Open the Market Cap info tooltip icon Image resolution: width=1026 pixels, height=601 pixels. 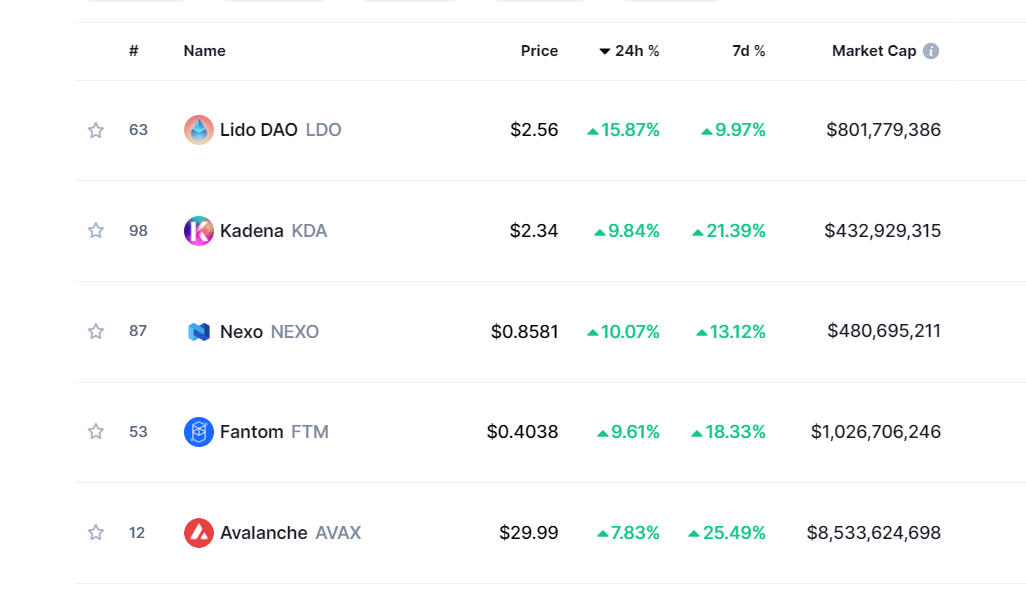coord(931,51)
